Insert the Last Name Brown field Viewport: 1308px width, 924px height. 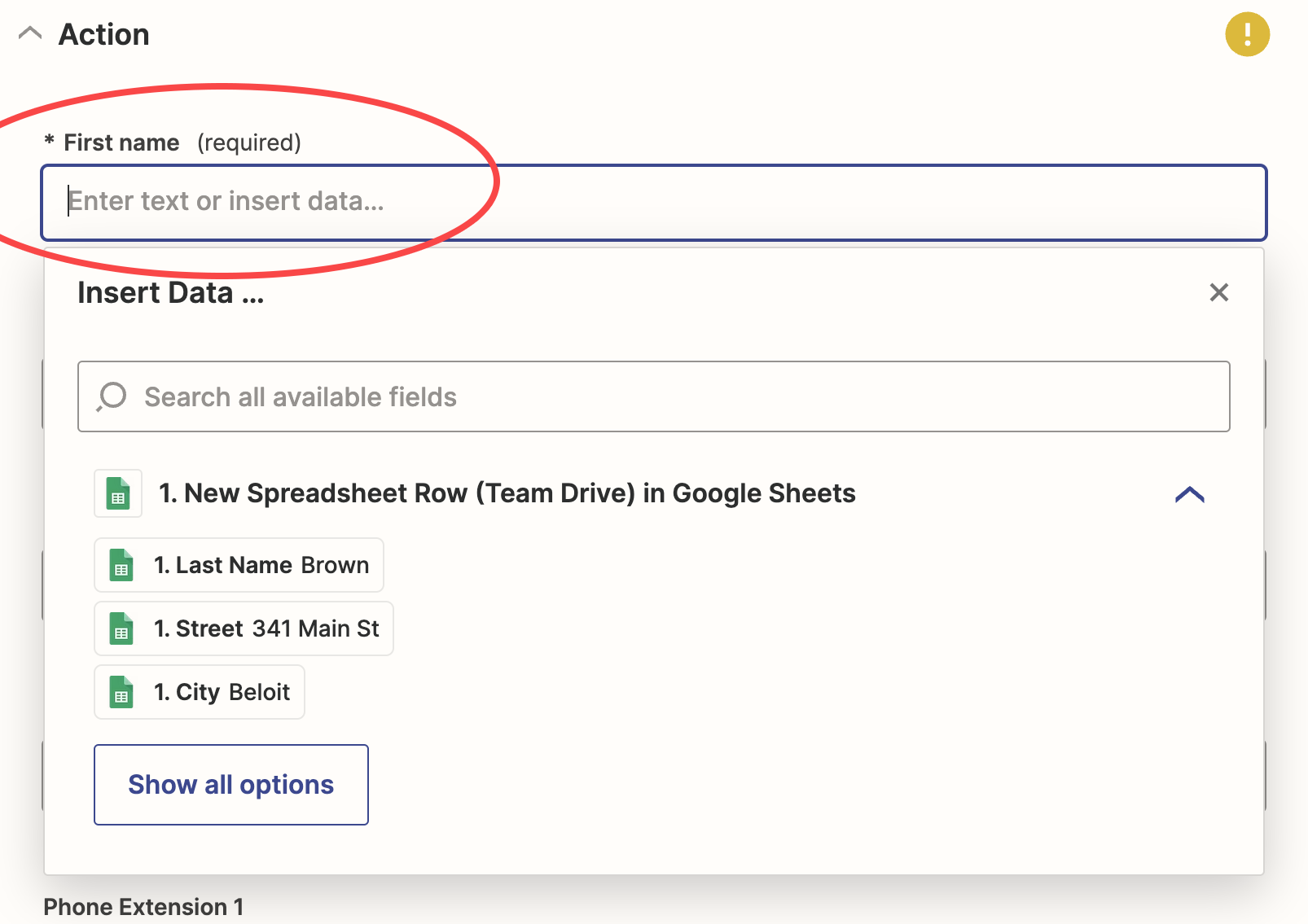point(239,565)
